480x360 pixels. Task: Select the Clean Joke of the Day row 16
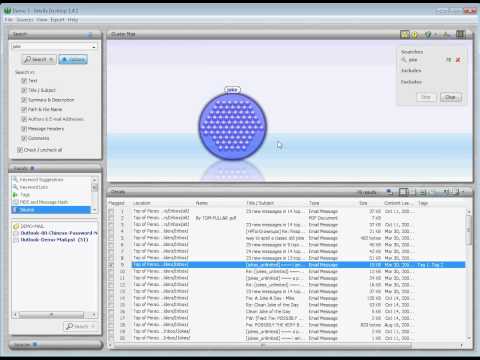(287, 311)
